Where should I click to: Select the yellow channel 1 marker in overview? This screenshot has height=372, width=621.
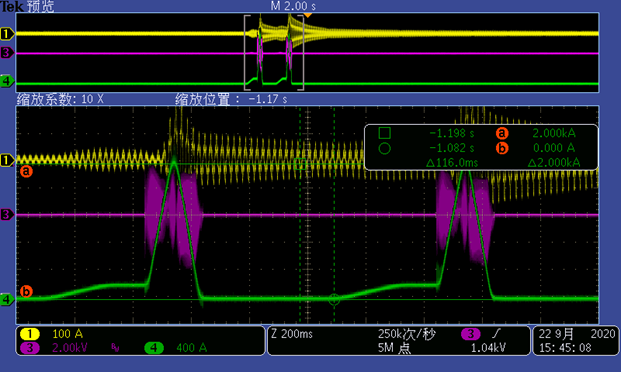coord(7,34)
